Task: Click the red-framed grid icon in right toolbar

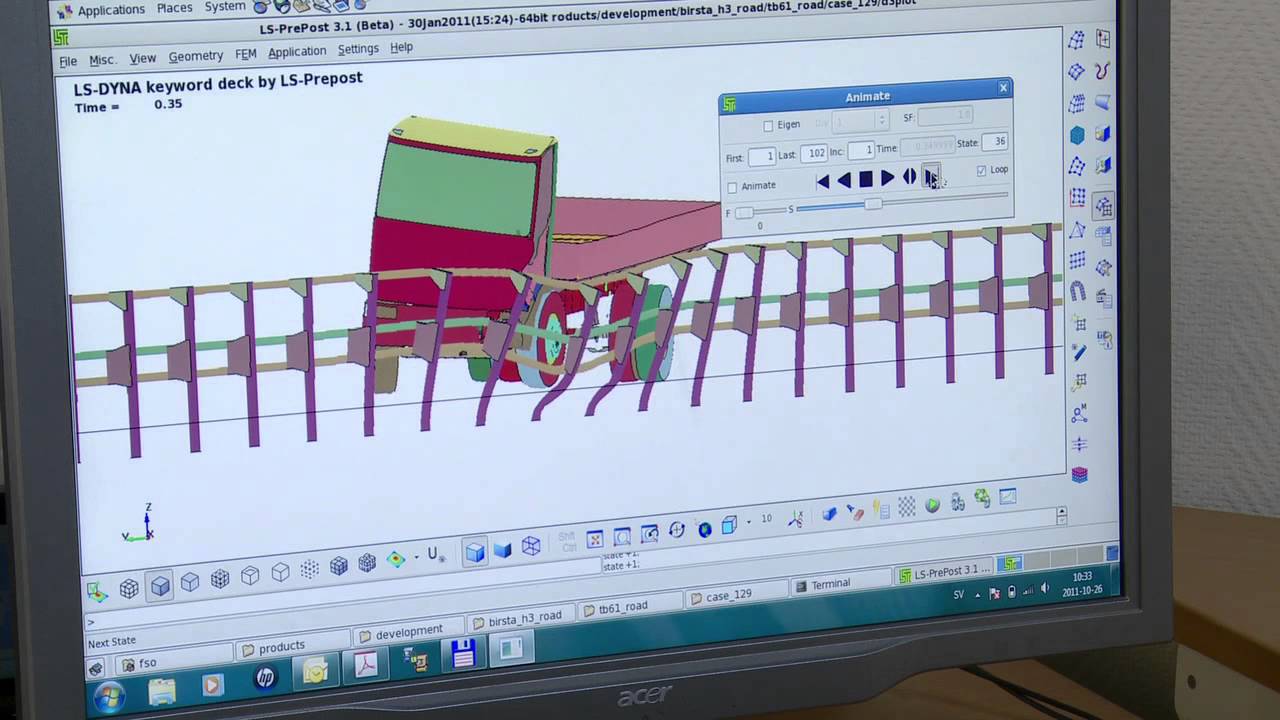Action: coord(1077,198)
